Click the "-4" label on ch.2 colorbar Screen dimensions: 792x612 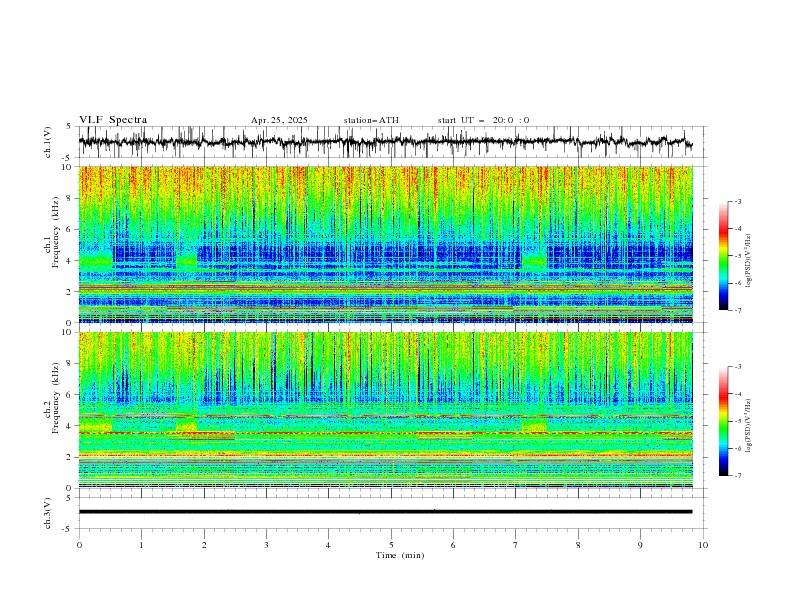click(737, 394)
